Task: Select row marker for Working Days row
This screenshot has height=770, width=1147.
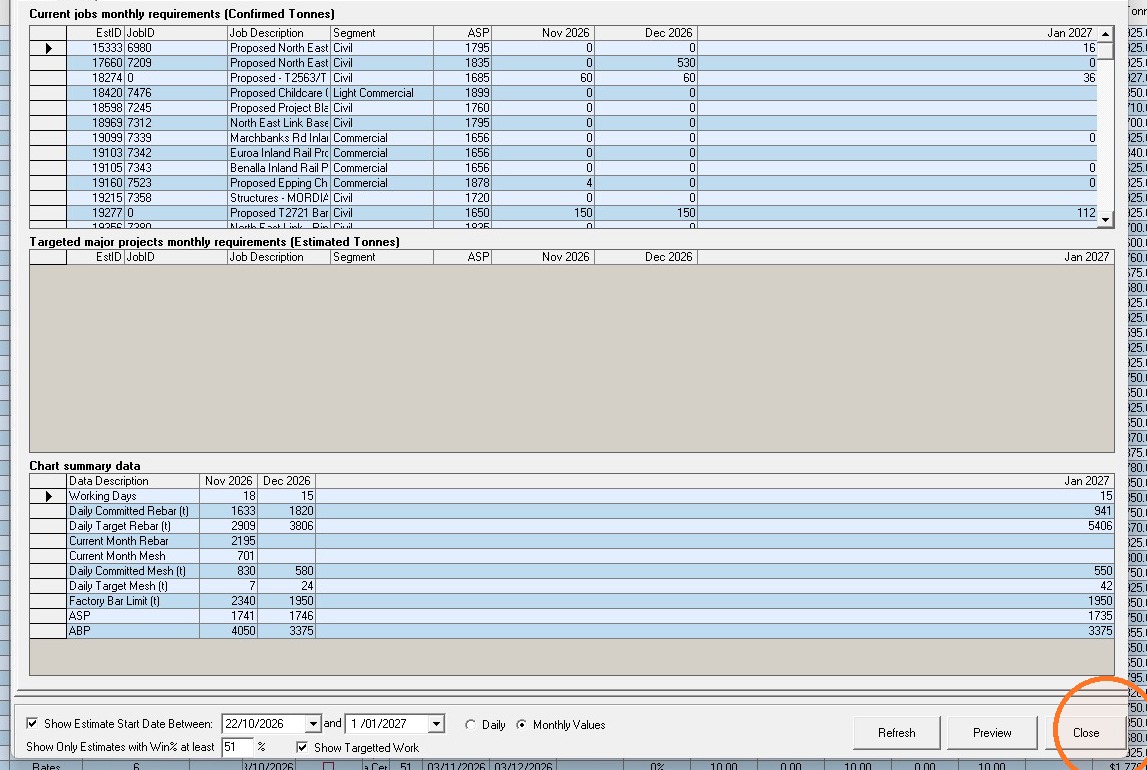Action: pos(48,497)
